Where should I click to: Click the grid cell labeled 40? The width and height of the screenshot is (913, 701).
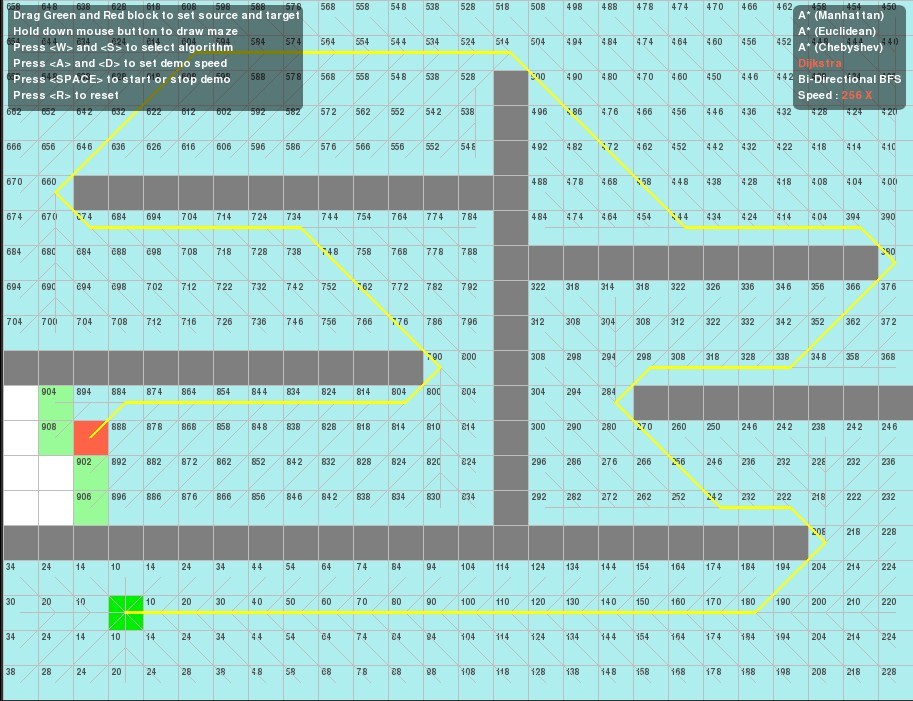click(x=266, y=613)
